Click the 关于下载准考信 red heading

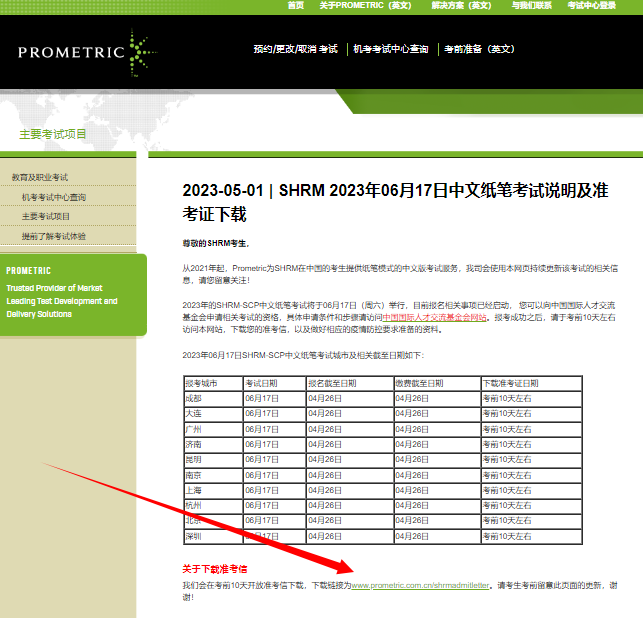215,569
